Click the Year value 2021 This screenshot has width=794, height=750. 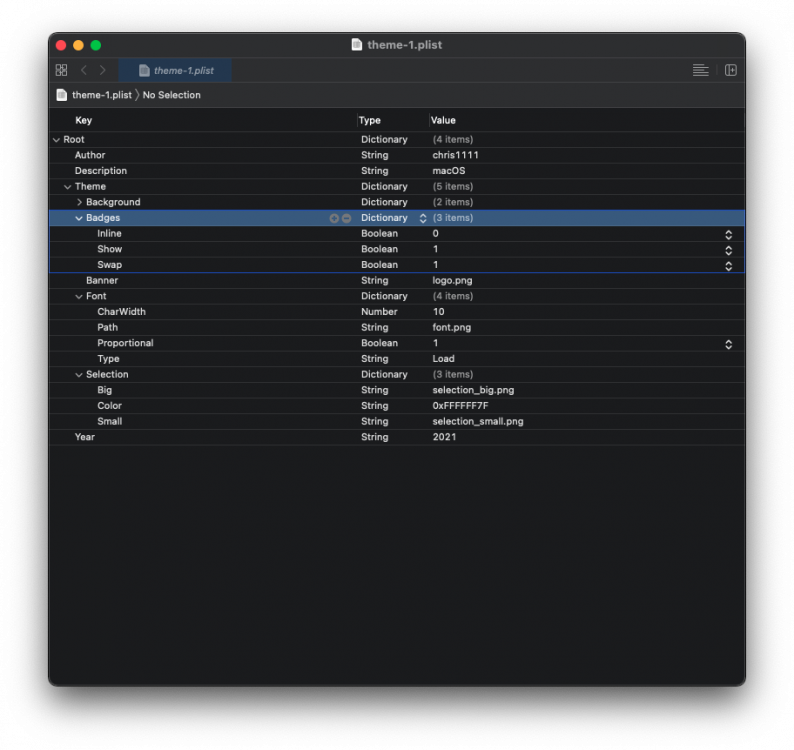pos(444,437)
